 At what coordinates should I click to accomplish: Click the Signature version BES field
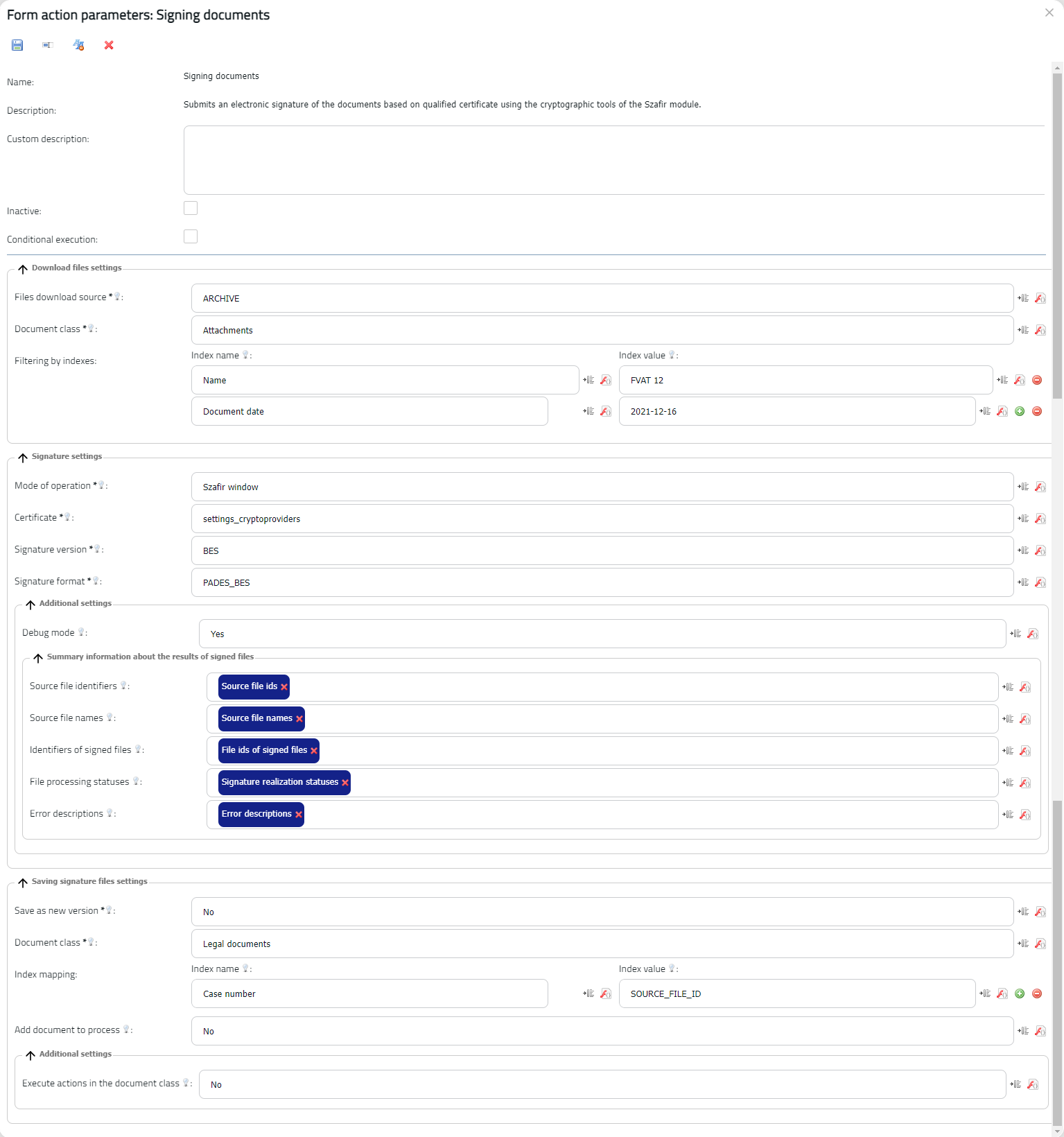[x=602, y=550]
